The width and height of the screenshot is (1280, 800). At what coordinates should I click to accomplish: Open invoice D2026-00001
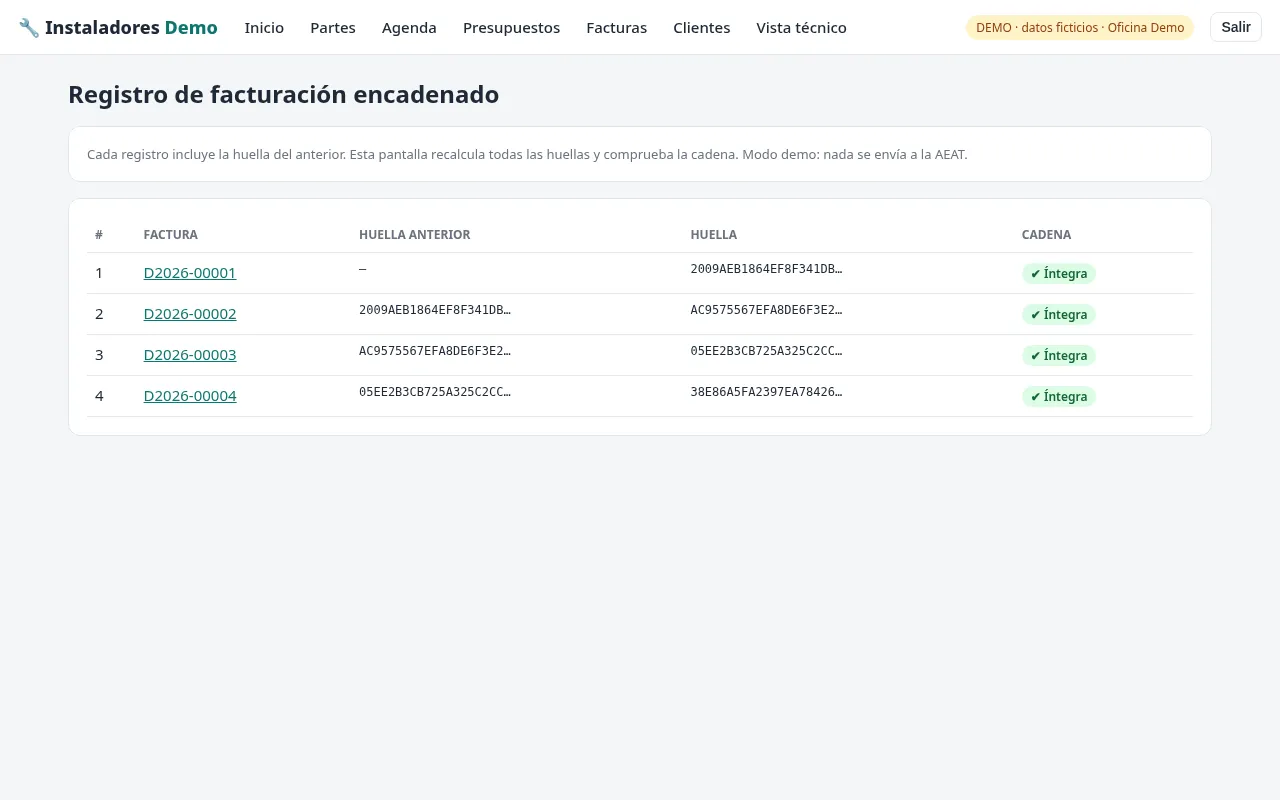(x=190, y=273)
